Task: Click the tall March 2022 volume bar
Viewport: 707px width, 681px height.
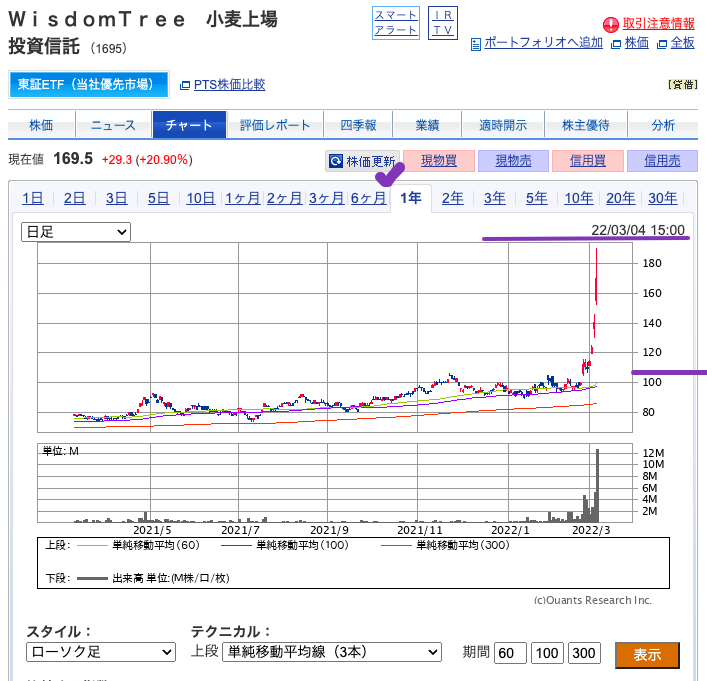Action: tap(597, 485)
